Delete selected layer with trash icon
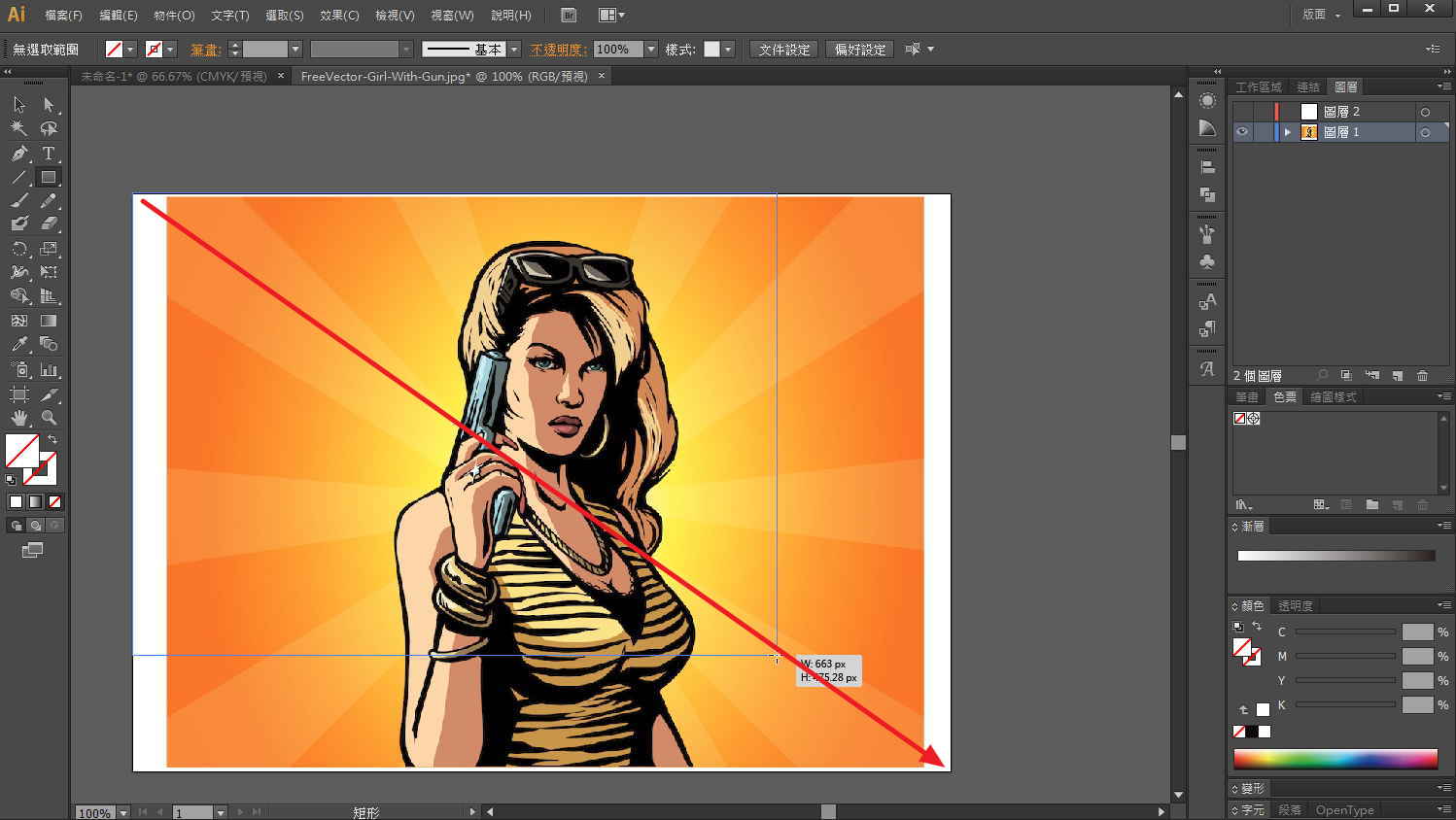Screen dimensions: 1456x820 (1423, 375)
